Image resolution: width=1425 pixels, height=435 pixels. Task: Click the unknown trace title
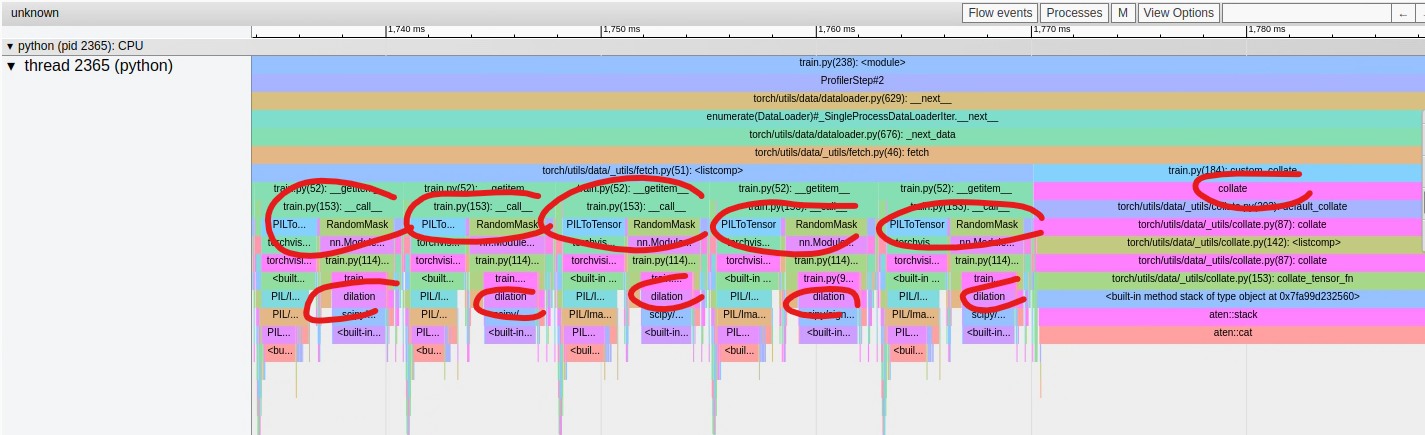click(x=35, y=13)
